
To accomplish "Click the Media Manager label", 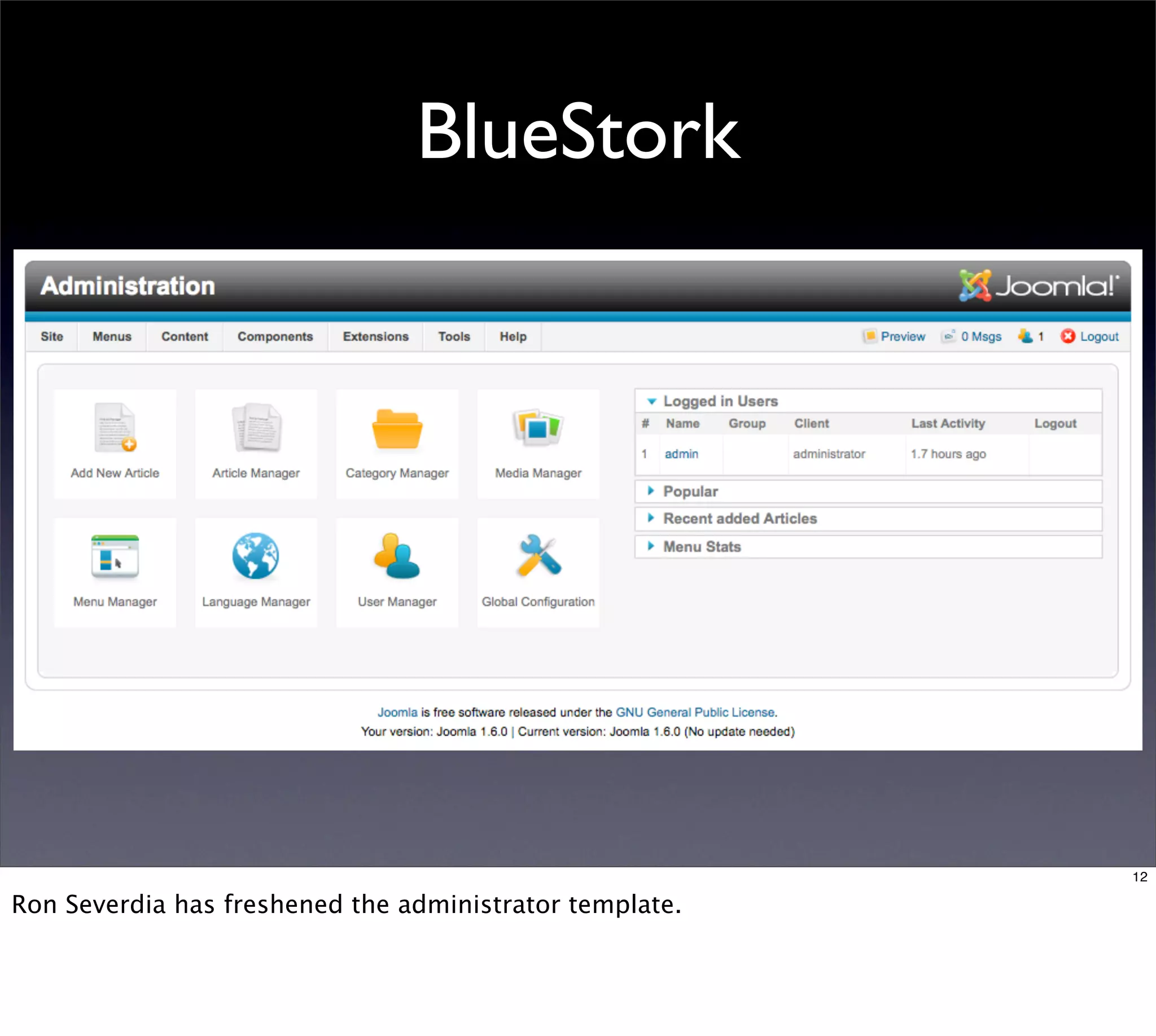I will click(538, 473).
